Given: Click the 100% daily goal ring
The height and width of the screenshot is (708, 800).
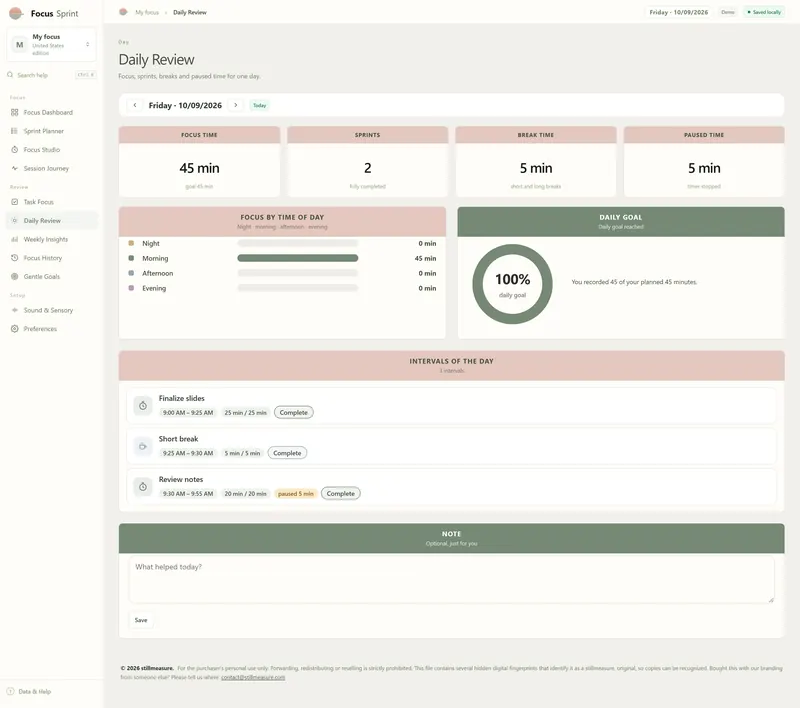Looking at the screenshot, I should [512, 284].
